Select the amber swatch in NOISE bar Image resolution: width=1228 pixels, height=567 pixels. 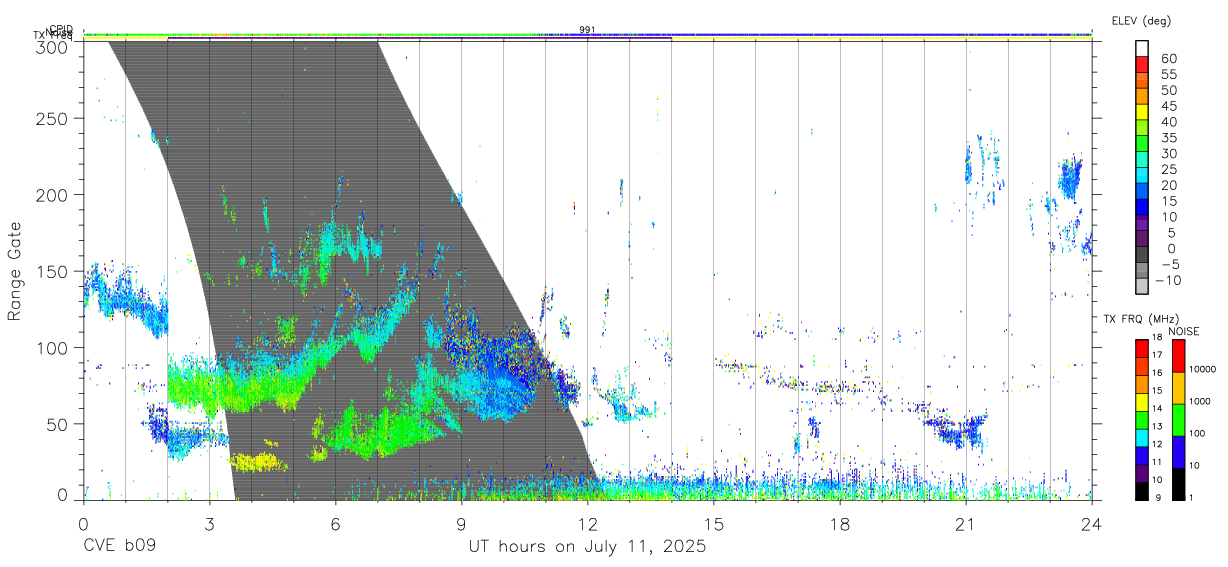coord(1178,388)
